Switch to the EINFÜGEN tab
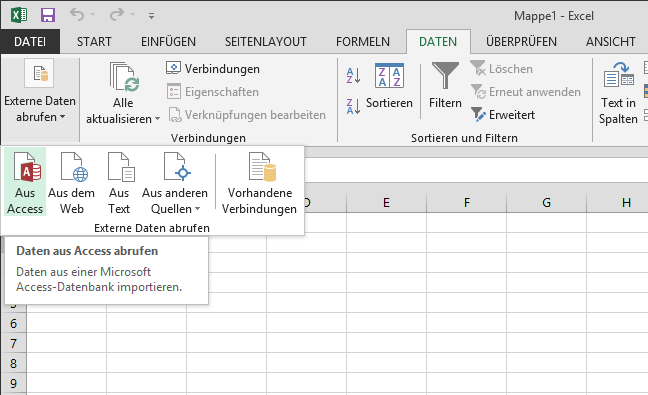Viewport: 648px width, 395px height. [168, 41]
